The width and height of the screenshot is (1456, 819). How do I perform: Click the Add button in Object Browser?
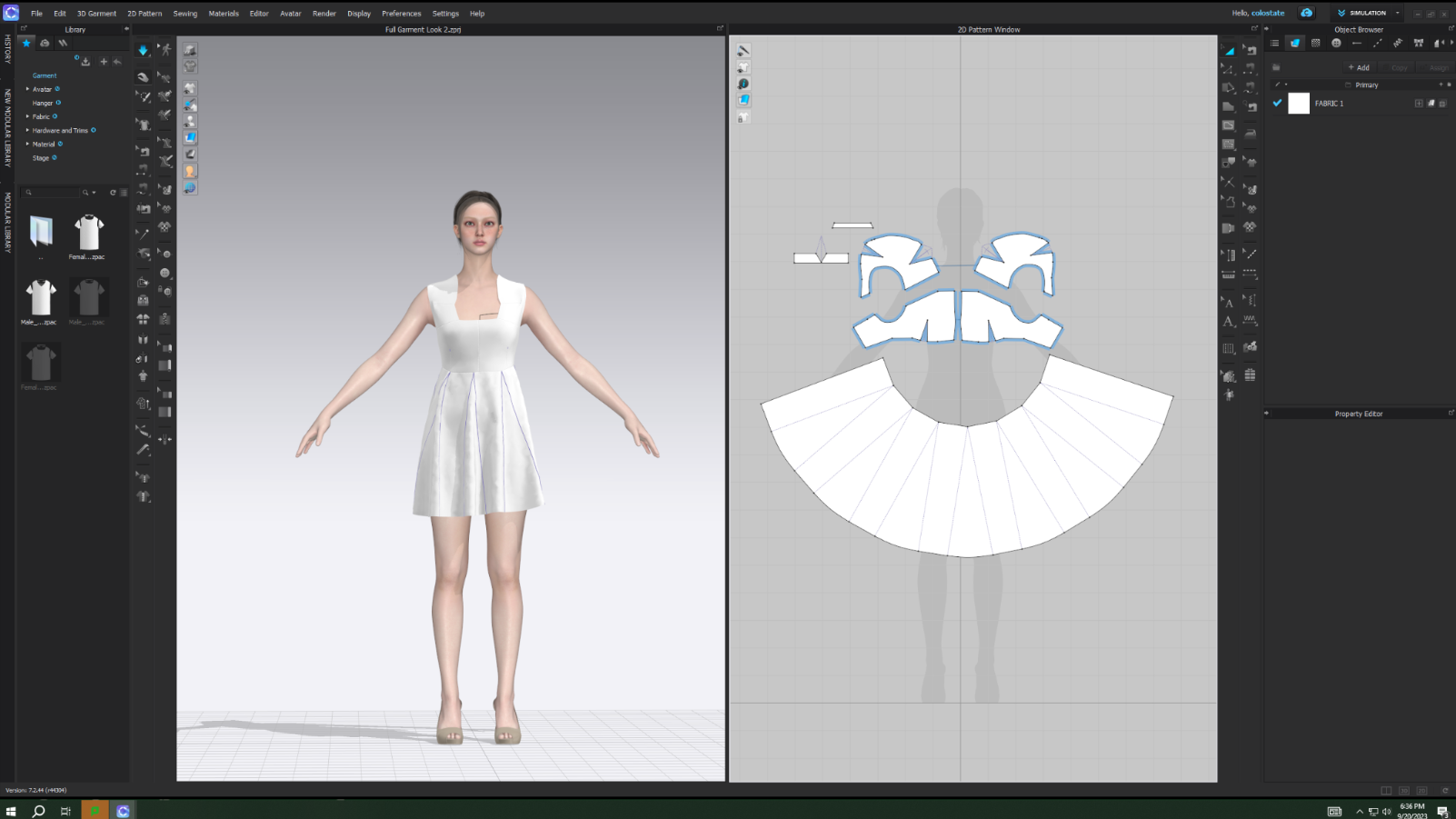[1359, 67]
